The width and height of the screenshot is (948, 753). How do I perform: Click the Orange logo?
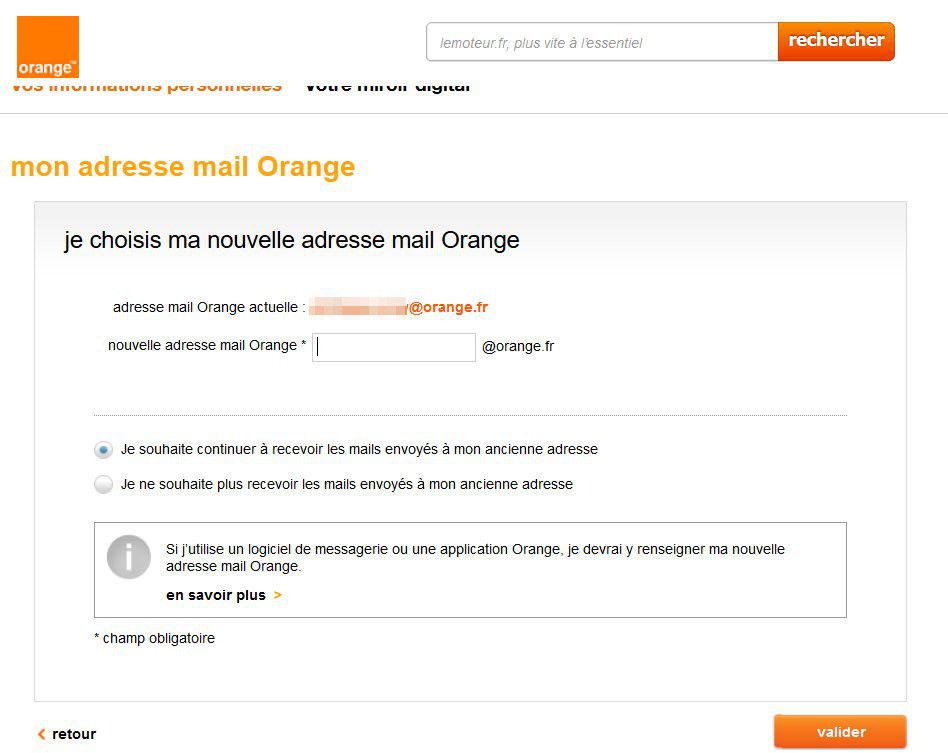(x=48, y=47)
